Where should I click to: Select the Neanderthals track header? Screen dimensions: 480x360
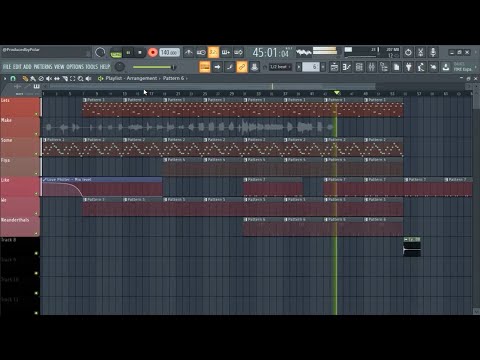click(20, 227)
